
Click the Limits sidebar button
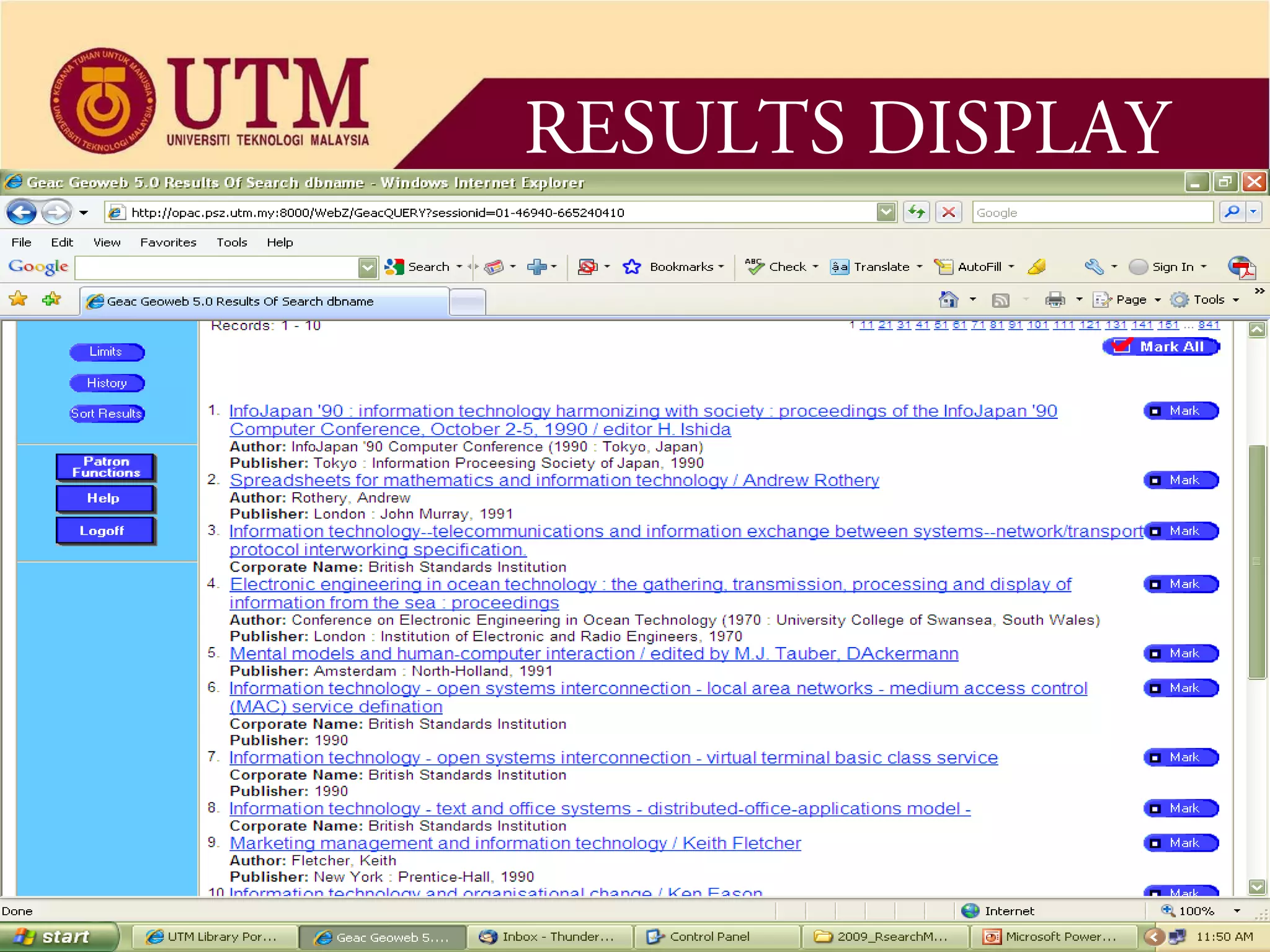point(107,352)
